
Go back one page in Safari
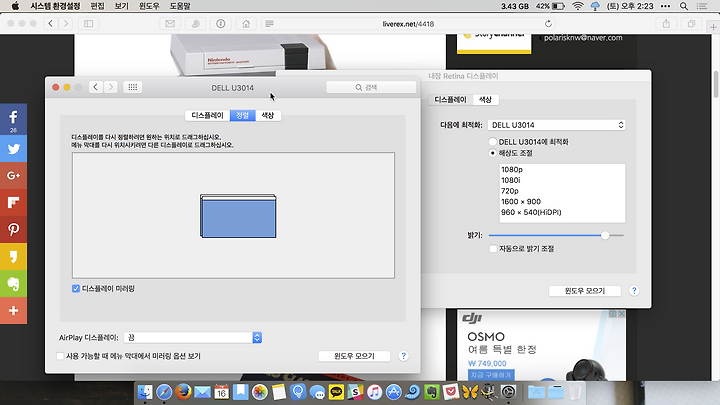(x=51, y=24)
